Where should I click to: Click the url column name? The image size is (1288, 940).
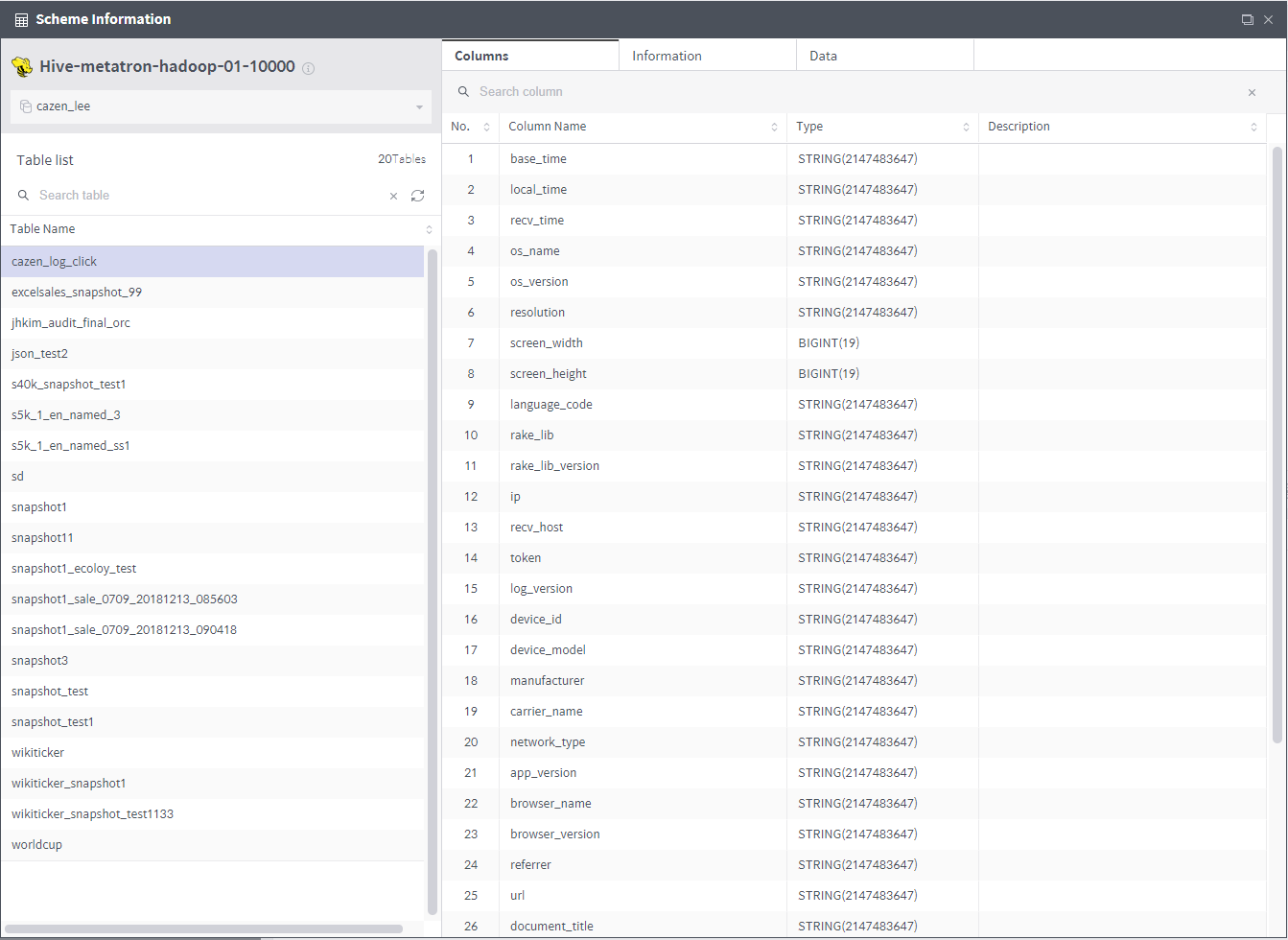[x=518, y=896]
